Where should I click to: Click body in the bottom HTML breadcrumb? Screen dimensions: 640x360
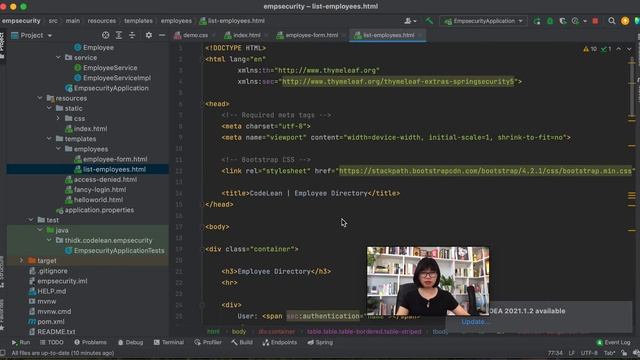(x=239, y=332)
